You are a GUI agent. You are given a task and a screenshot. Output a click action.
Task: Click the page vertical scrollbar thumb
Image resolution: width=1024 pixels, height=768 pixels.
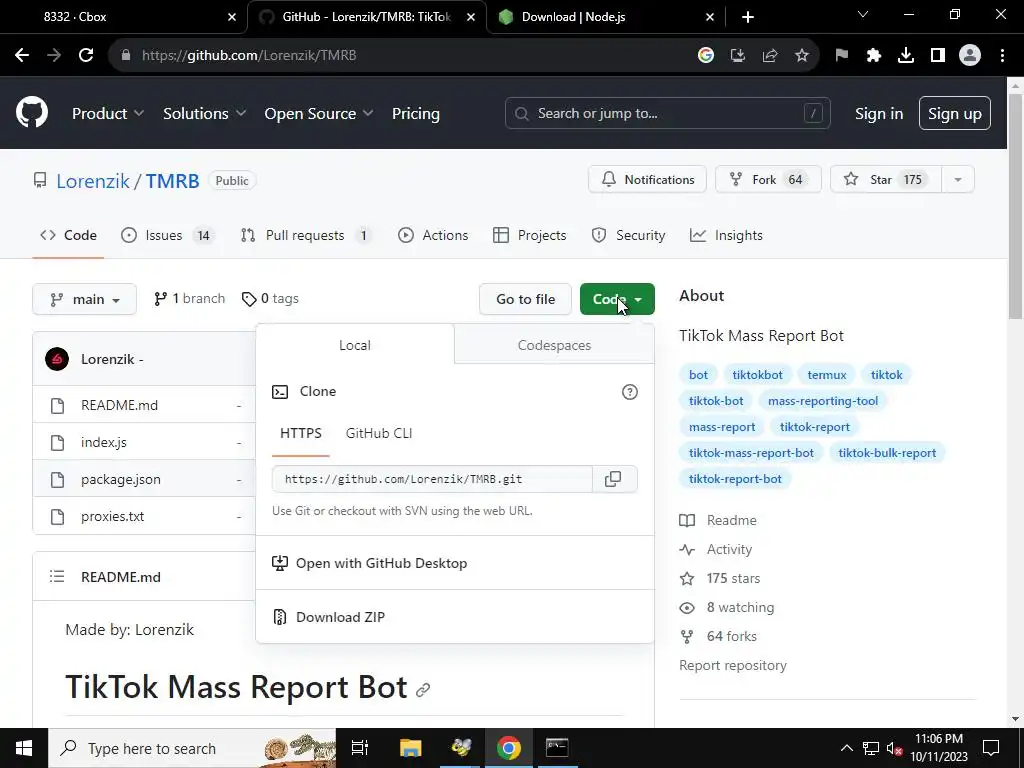[1015, 206]
